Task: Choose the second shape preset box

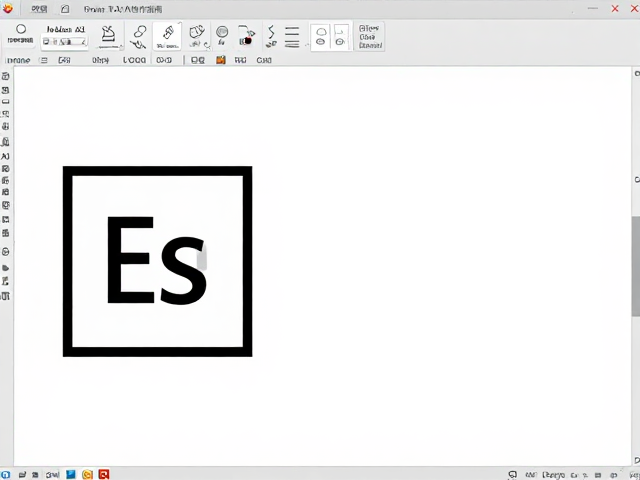Action: 341,37
